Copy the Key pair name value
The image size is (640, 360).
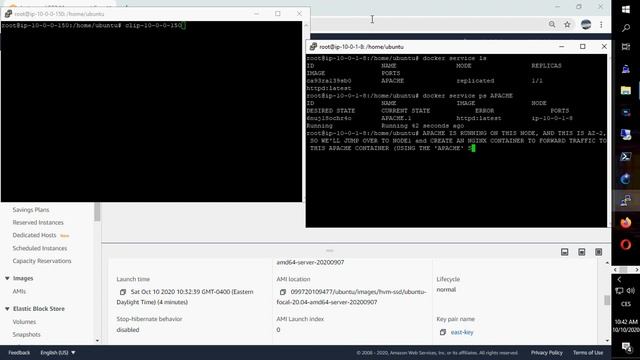443,333
